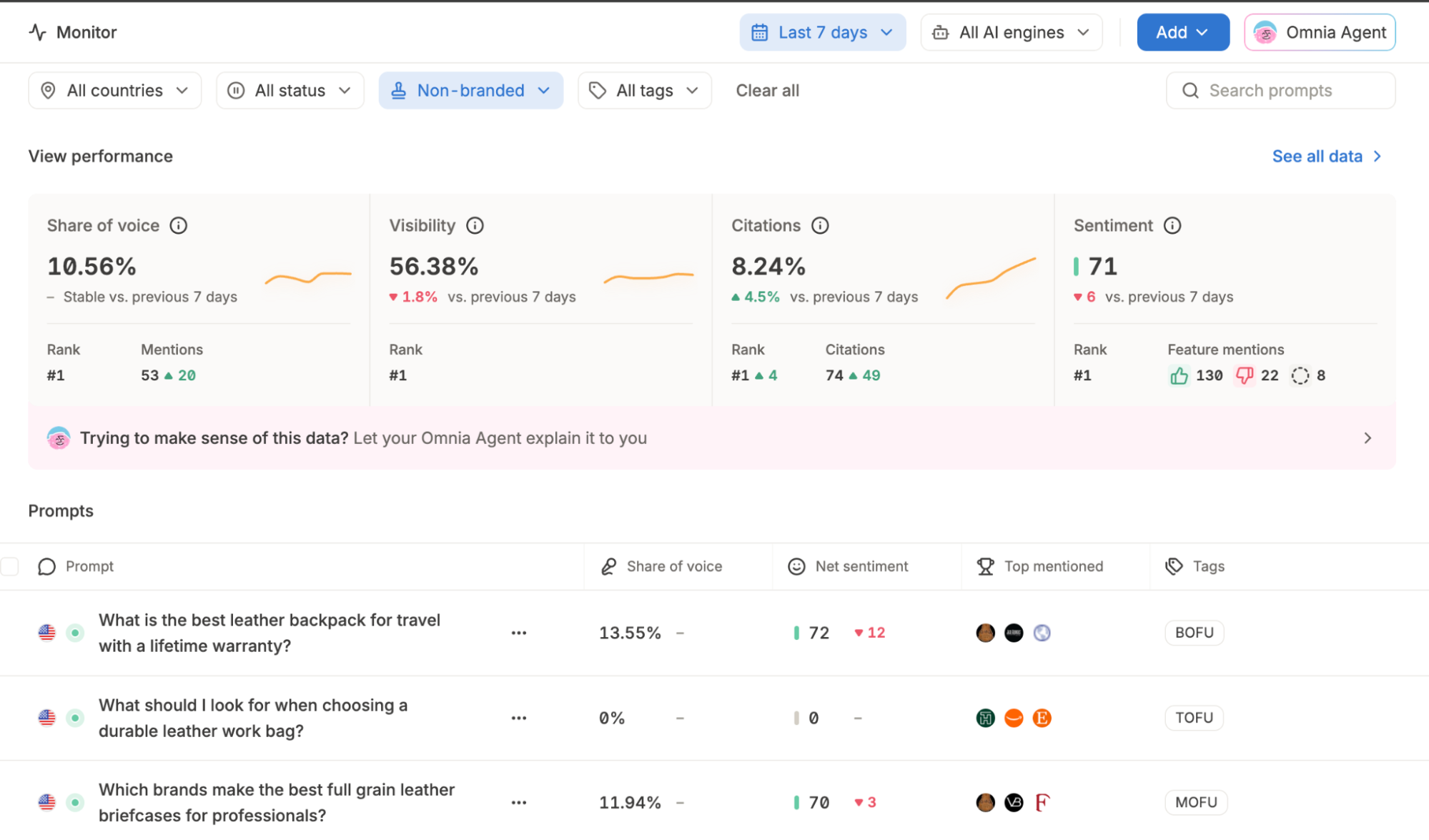Click first top-mentioned brand icon in backpack row

986,633
